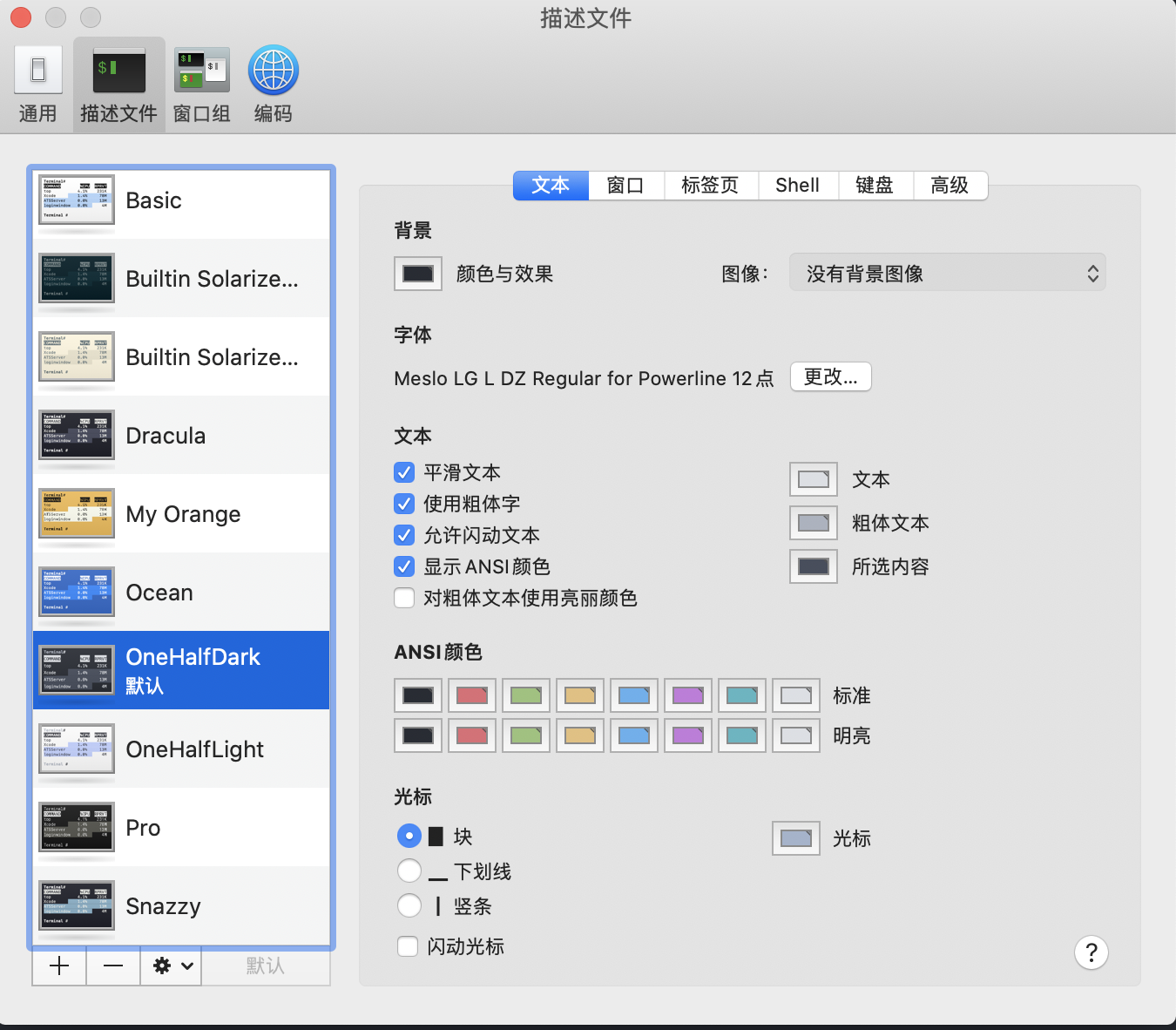This screenshot has height=1030, width=1176.
Task: Open the 明亮 bright red color well
Action: click(472, 735)
